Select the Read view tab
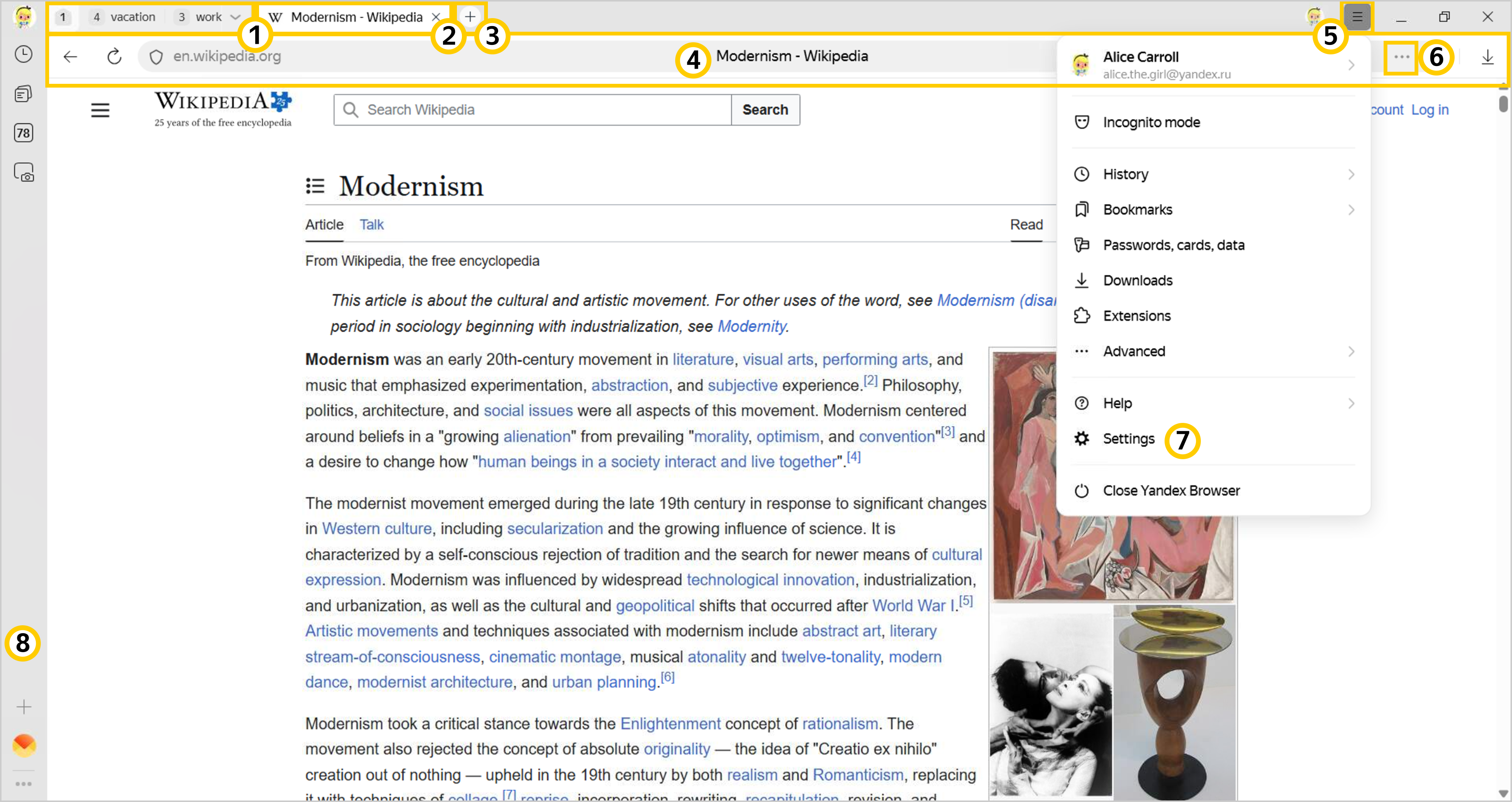Image resolution: width=1512 pixels, height=802 pixels. tap(1026, 225)
